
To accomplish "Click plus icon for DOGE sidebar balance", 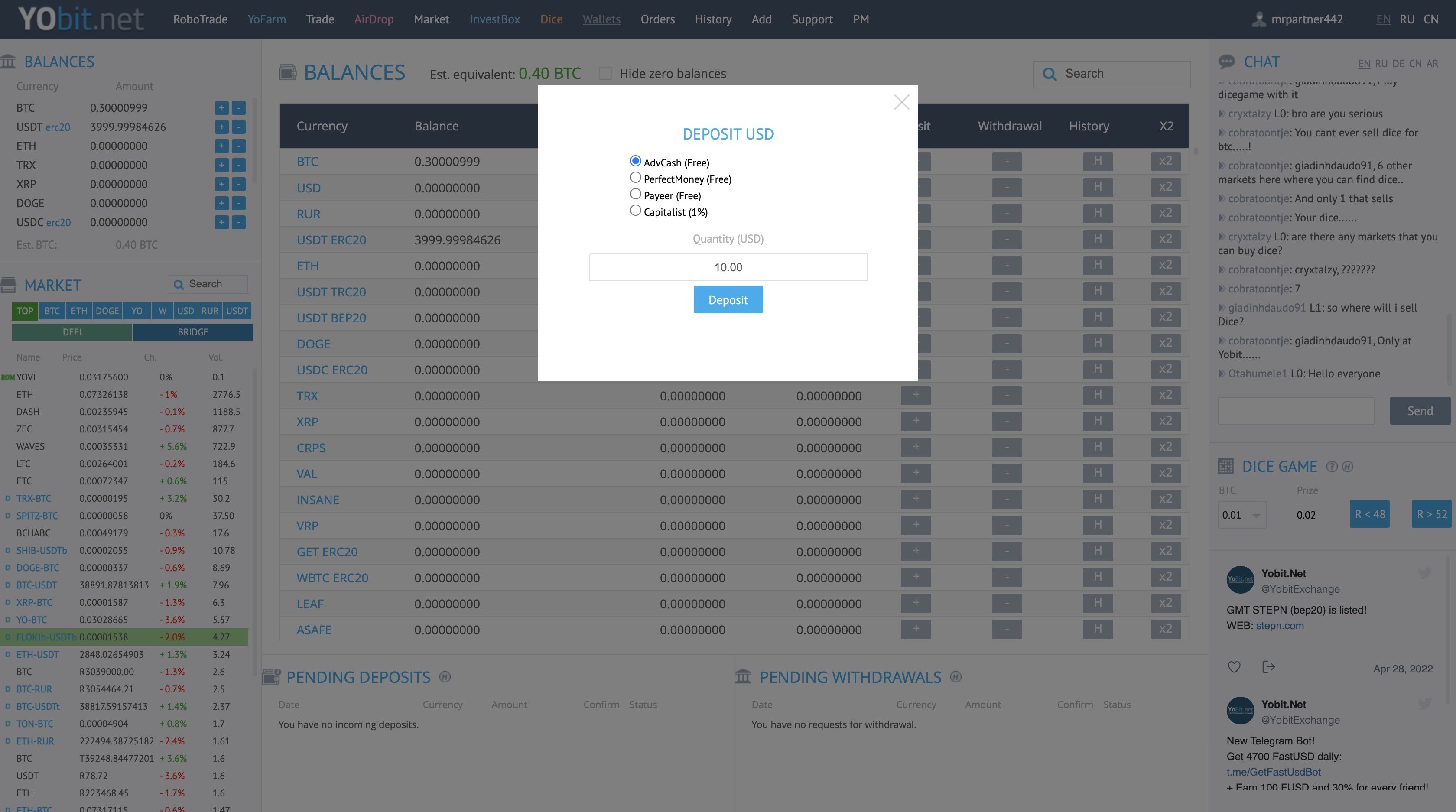I will (x=221, y=203).
